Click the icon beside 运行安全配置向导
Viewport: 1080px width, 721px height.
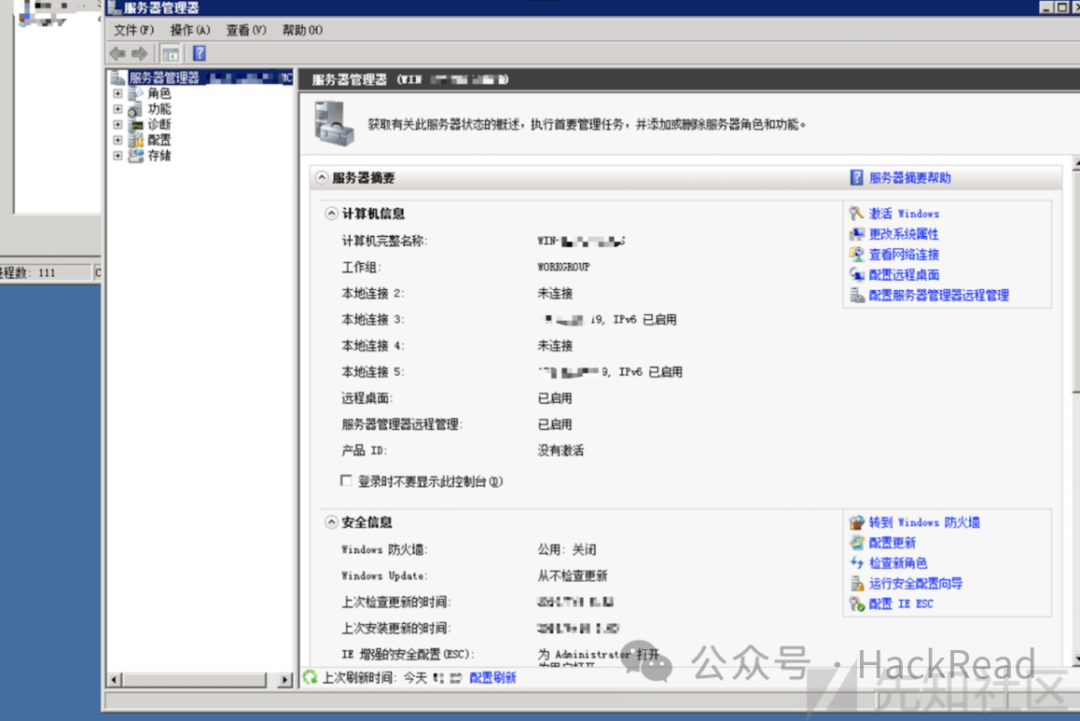(856, 583)
